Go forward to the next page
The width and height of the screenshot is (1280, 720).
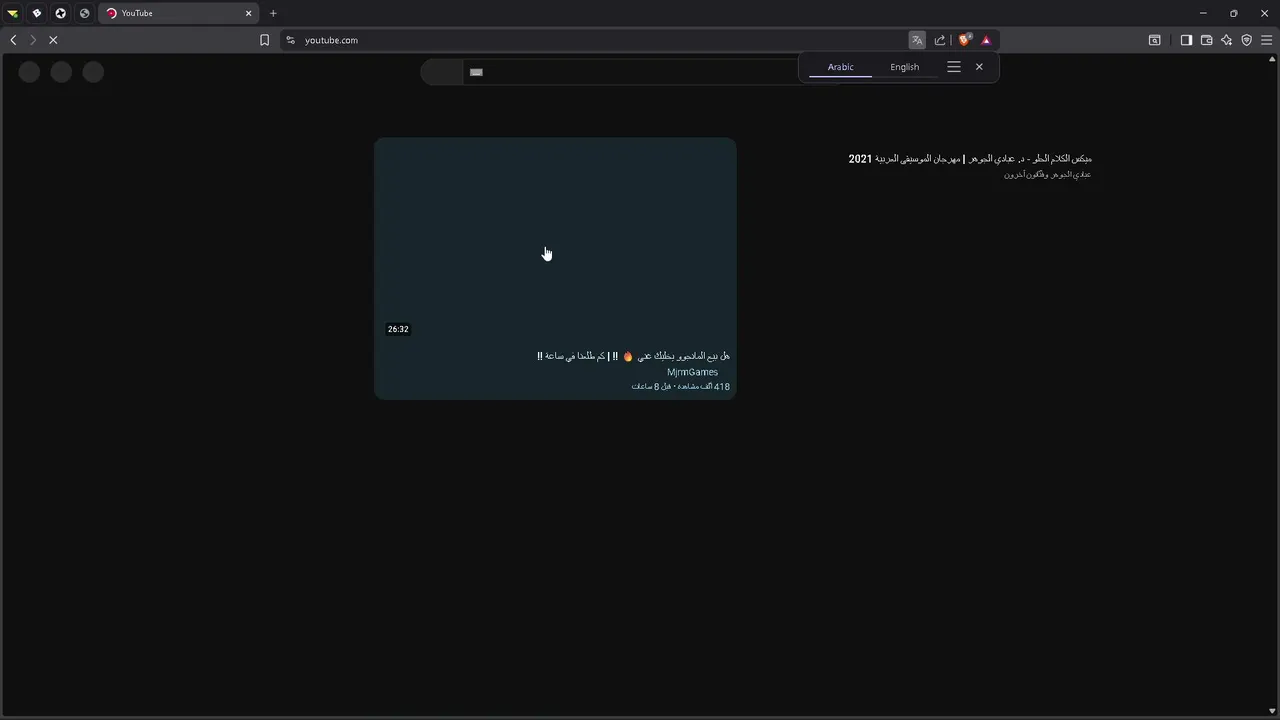coord(32,40)
